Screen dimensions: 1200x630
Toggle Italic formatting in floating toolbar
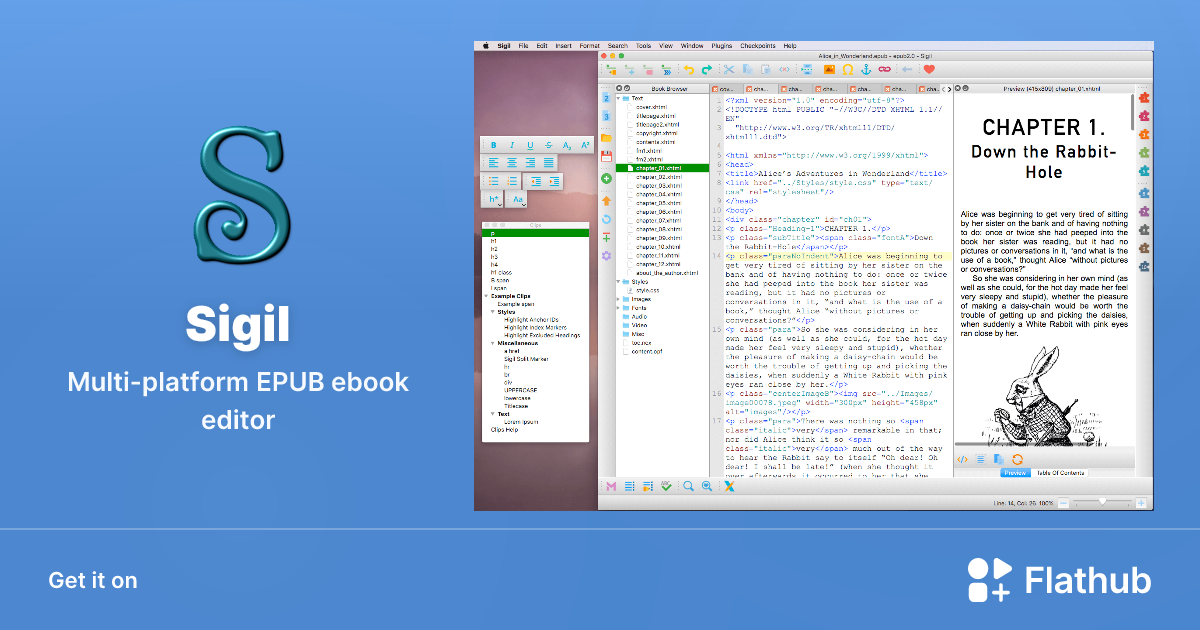point(512,146)
